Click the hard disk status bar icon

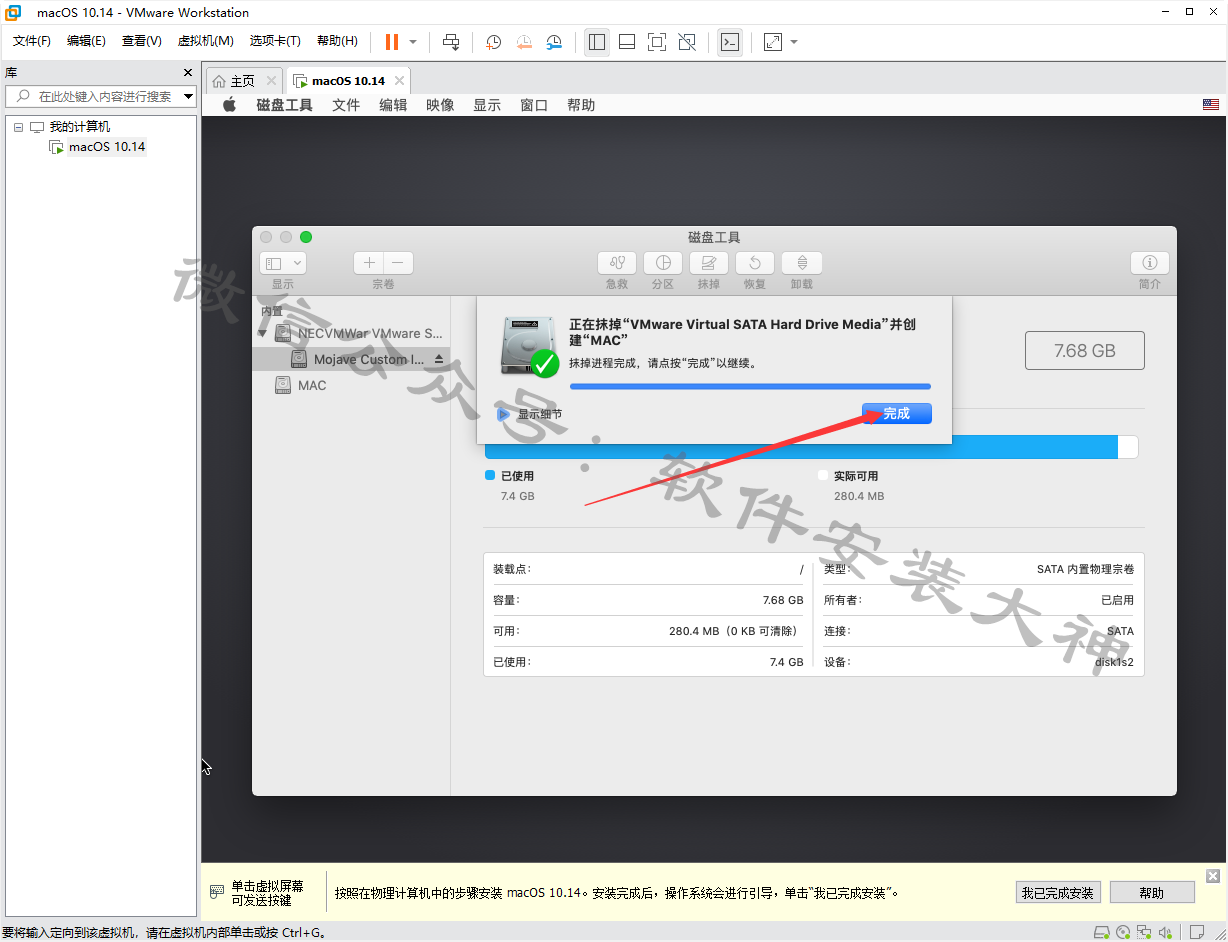(1103, 932)
